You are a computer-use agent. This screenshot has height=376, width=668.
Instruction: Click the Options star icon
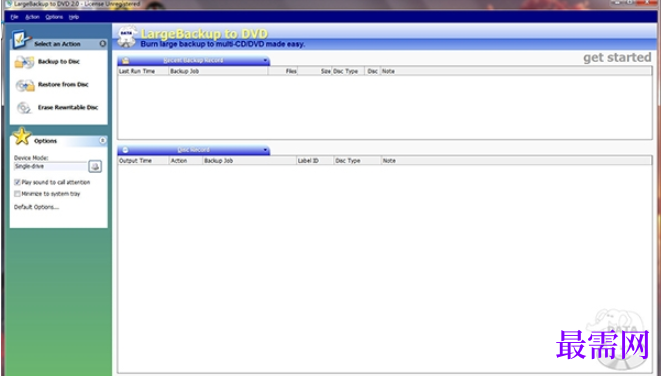click(22, 136)
